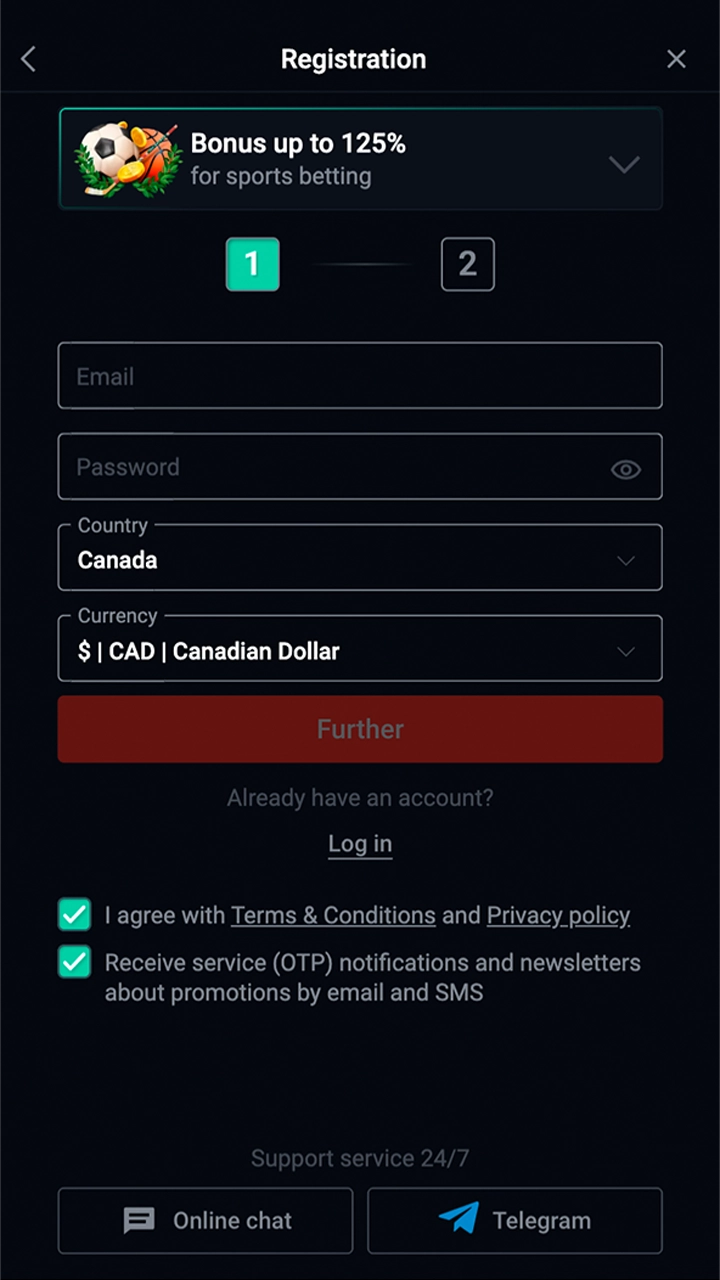Viewport: 720px width, 1280px height.
Task: Click the Password input field
Action: tap(330, 467)
